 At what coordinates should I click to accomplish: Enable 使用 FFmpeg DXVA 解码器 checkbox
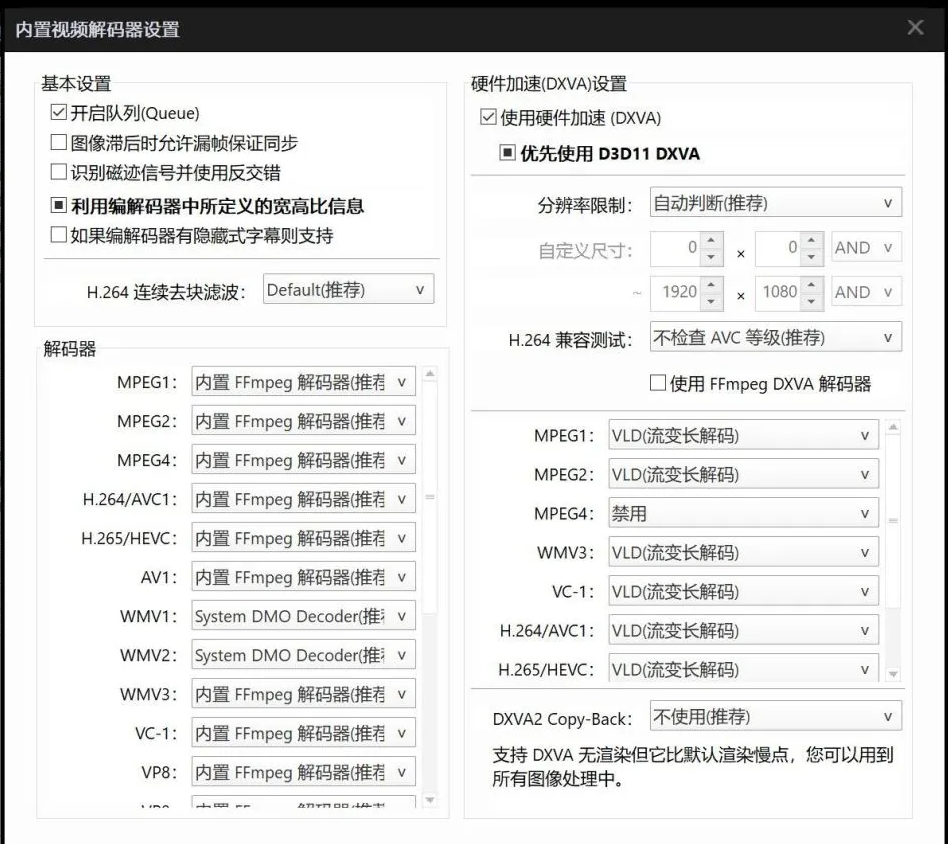658,383
